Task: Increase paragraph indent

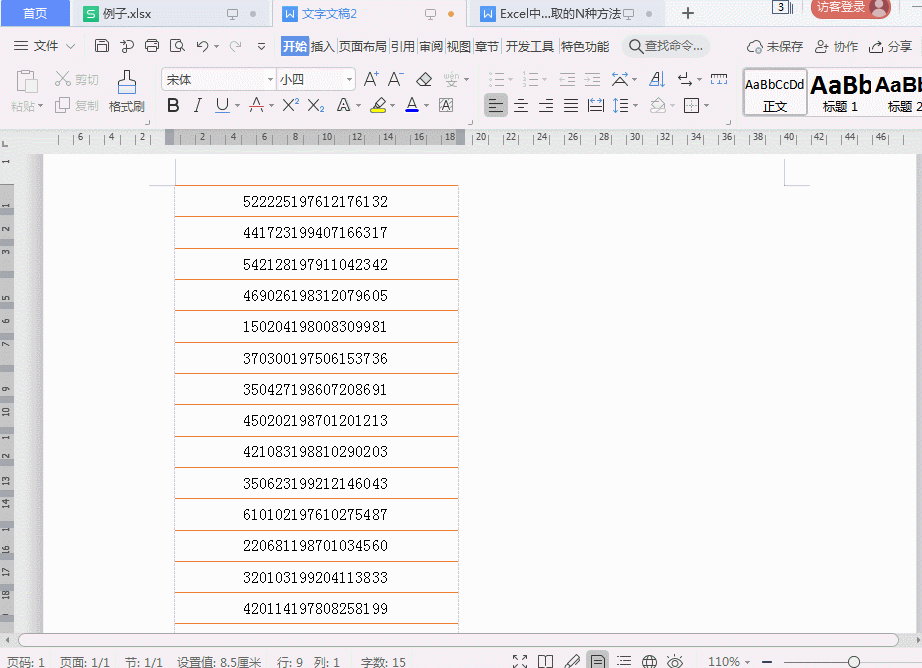Action: click(x=592, y=79)
